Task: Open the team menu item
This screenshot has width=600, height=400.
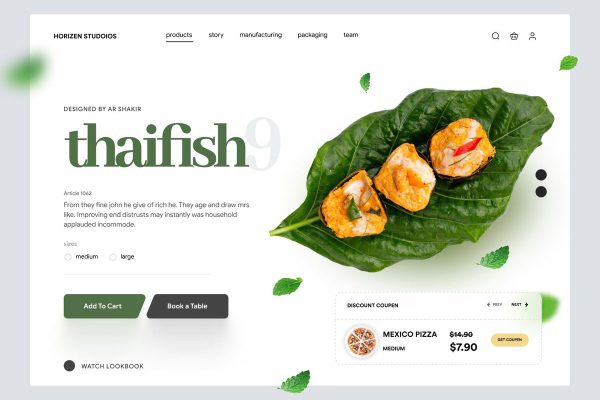Action: [351, 35]
